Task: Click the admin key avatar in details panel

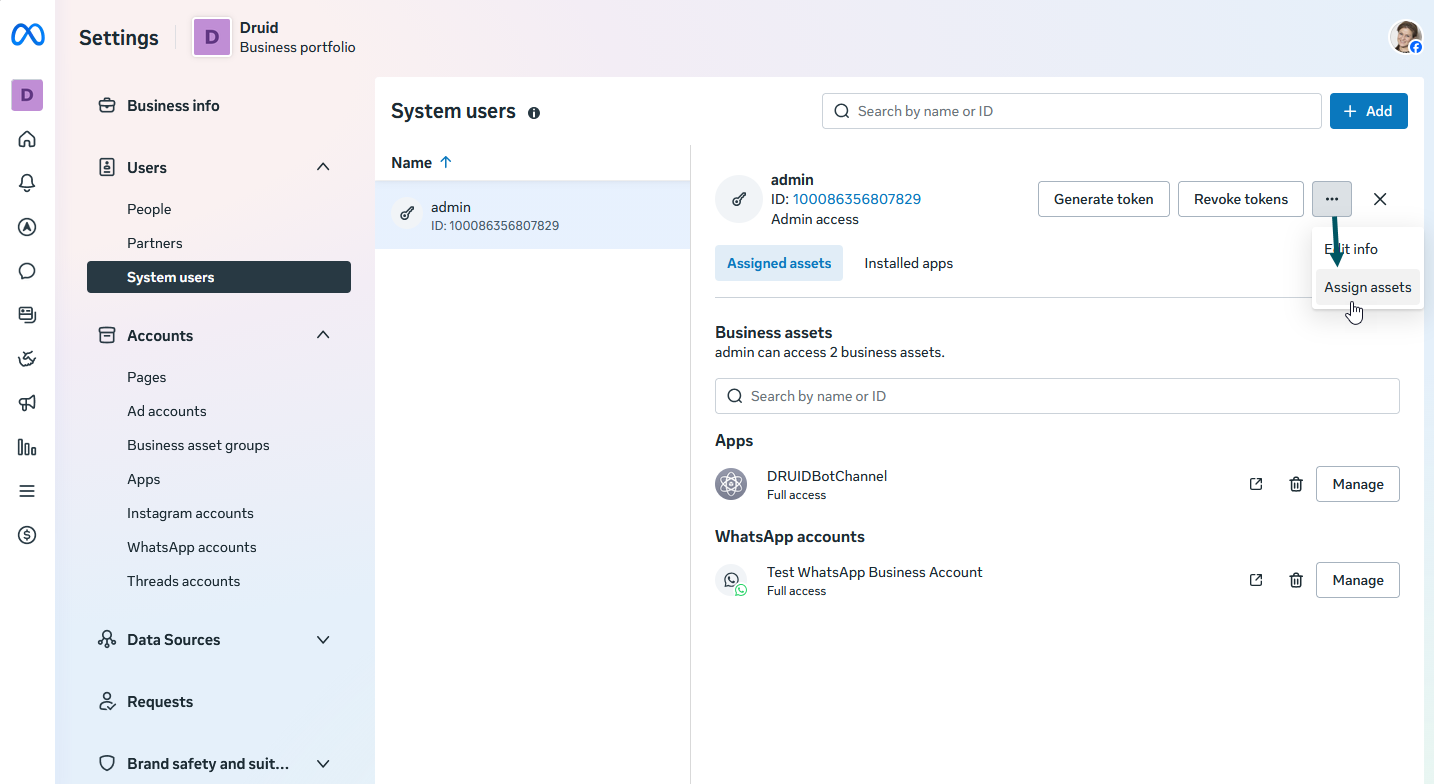Action: (739, 199)
